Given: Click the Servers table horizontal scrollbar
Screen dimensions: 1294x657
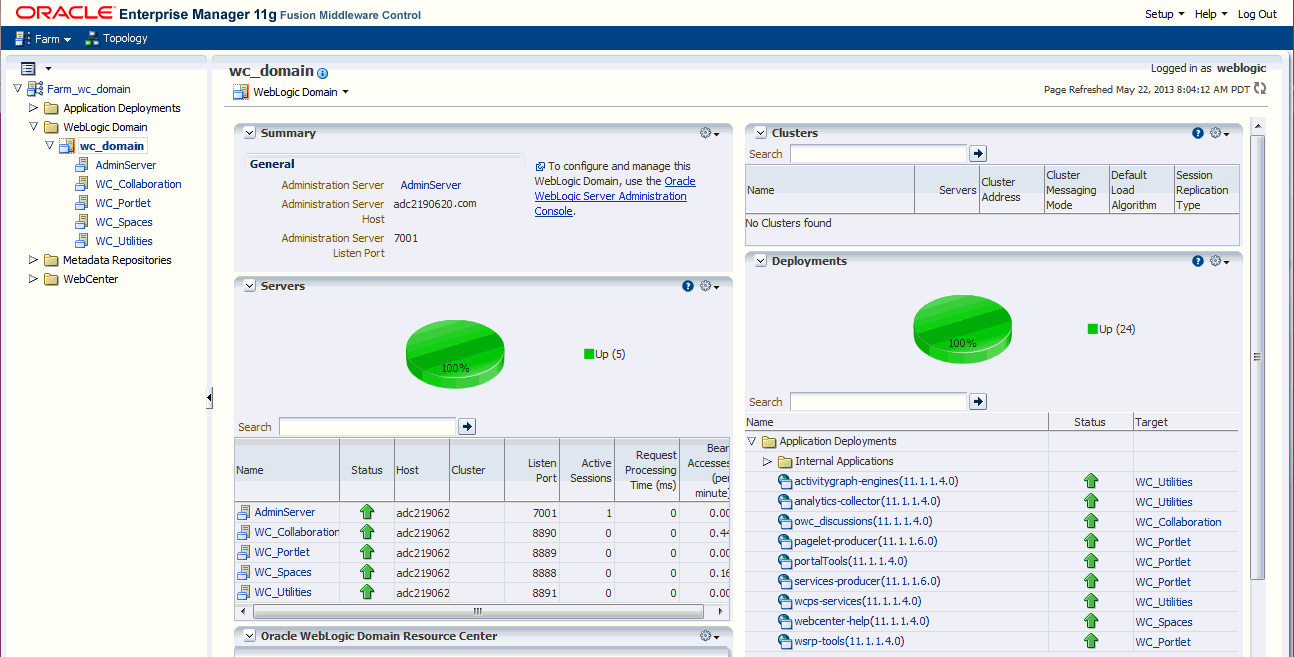Looking at the screenshot, I should 478,611.
